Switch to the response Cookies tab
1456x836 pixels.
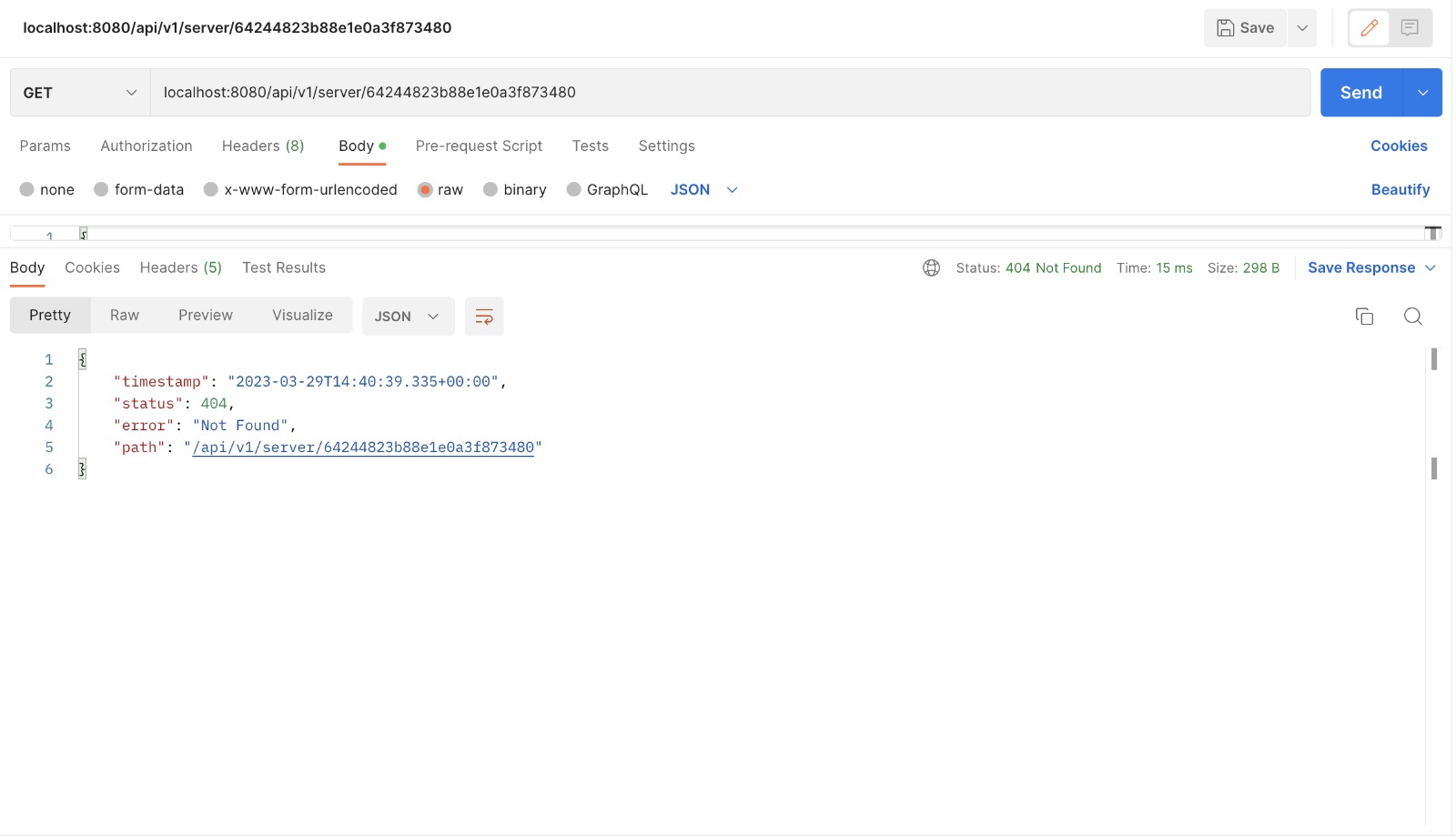(92, 267)
